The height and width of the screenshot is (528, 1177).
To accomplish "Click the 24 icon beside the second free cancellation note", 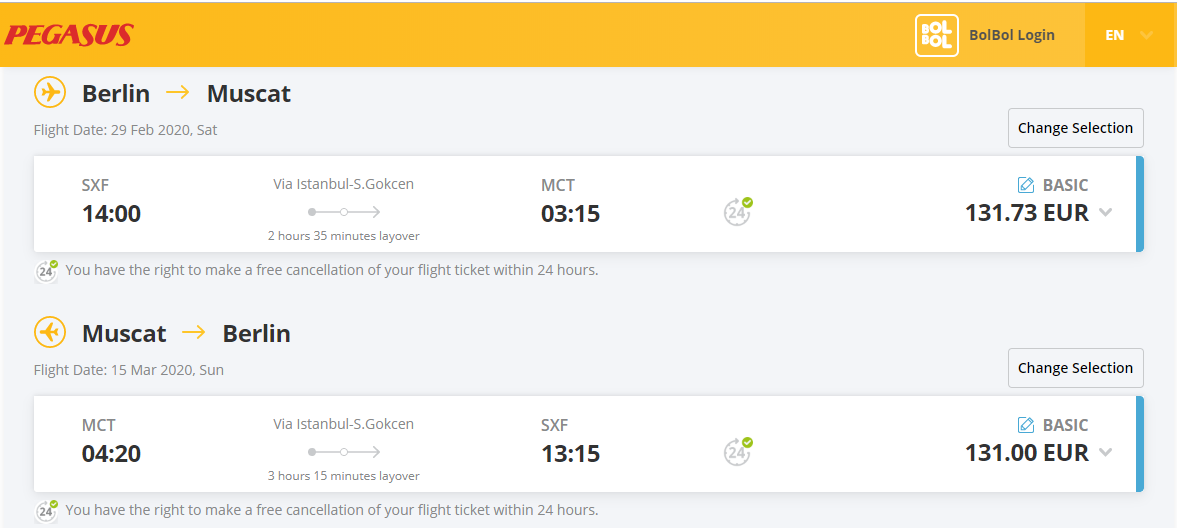I will [47, 510].
